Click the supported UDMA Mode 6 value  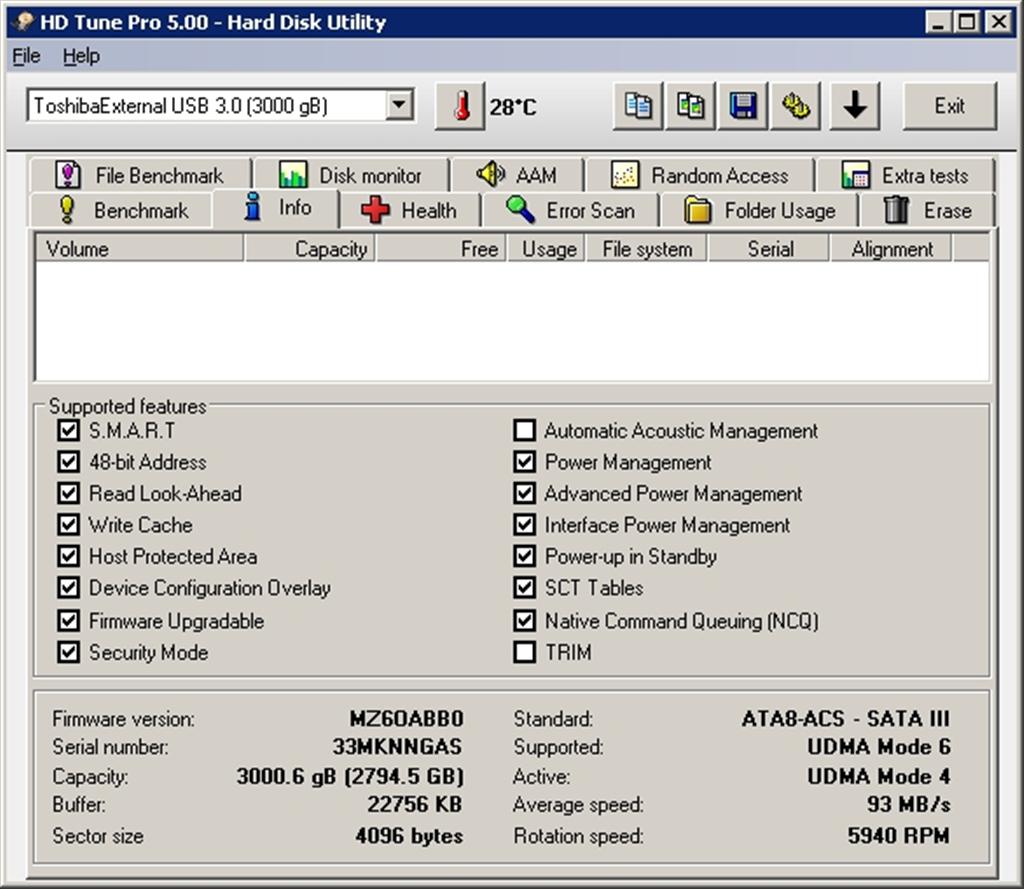(879, 747)
